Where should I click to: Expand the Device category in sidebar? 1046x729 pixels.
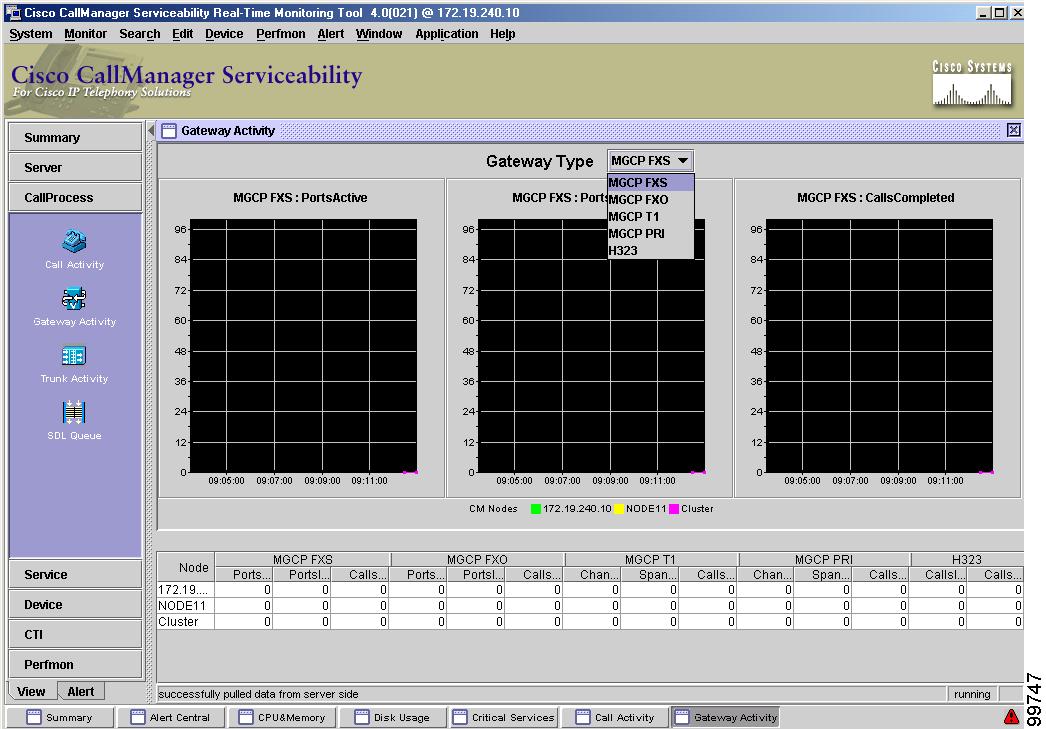point(75,604)
